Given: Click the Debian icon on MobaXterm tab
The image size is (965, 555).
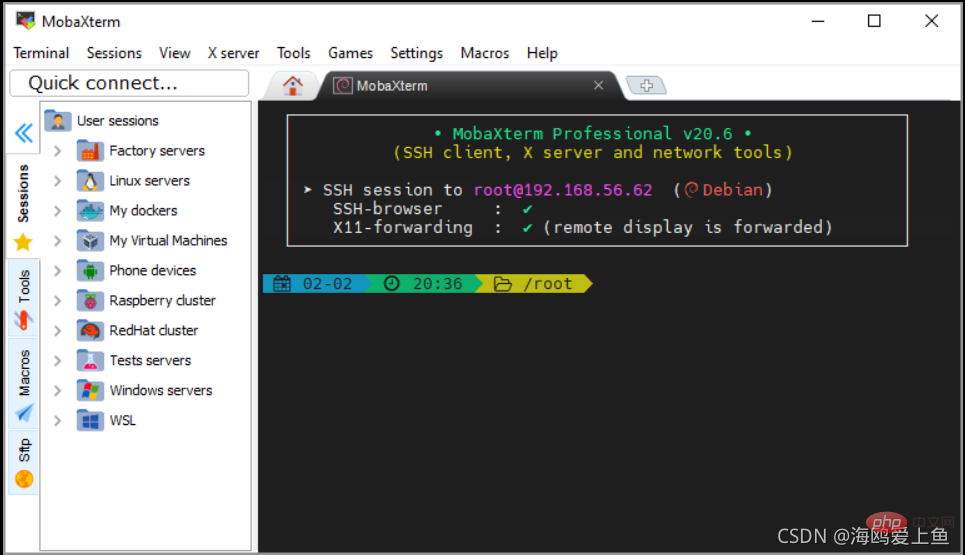Looking at the screenshot, I should coord(343,86).
